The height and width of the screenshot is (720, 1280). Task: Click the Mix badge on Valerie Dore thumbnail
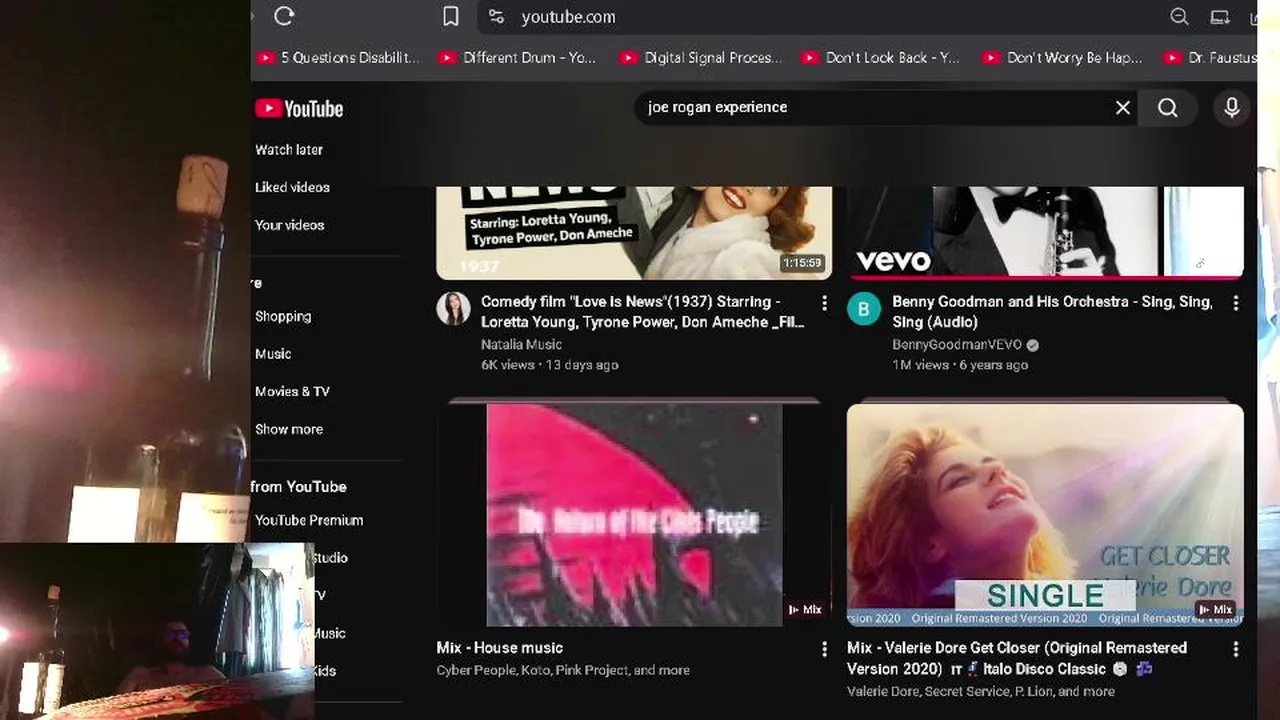(x=1216, y=609)
